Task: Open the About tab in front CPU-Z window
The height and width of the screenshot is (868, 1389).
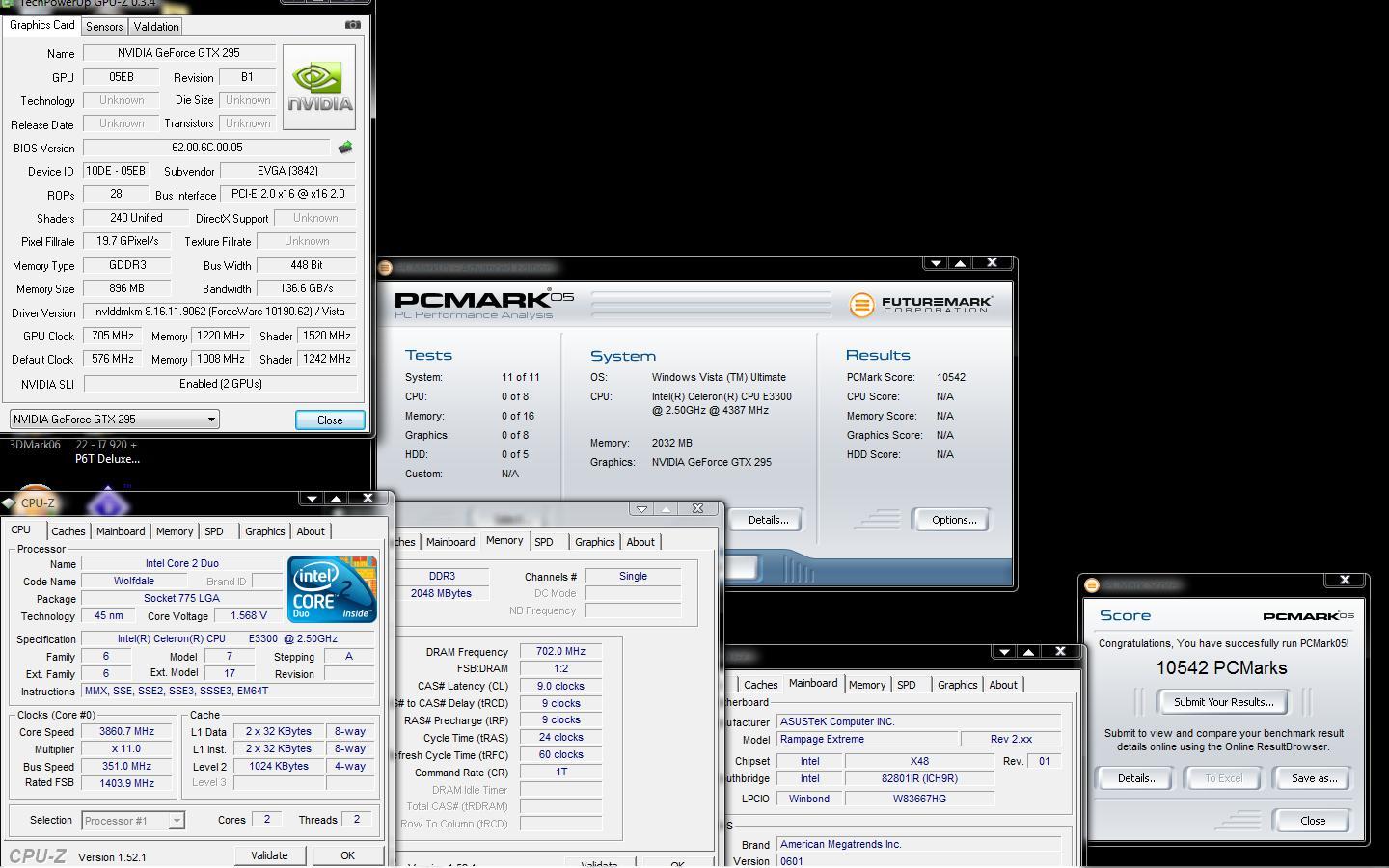Action: pos(311,531)
